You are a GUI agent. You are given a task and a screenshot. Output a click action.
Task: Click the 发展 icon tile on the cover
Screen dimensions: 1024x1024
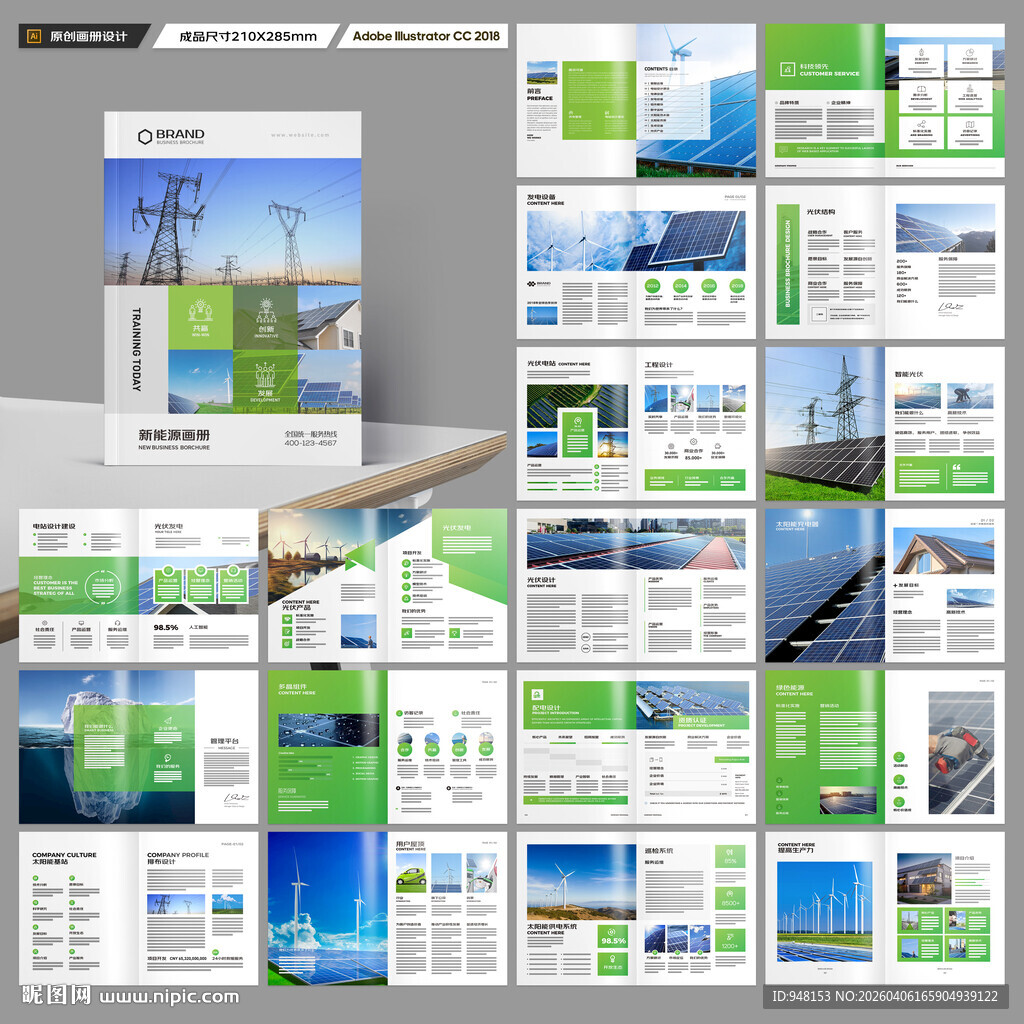(x=265, y=381)
